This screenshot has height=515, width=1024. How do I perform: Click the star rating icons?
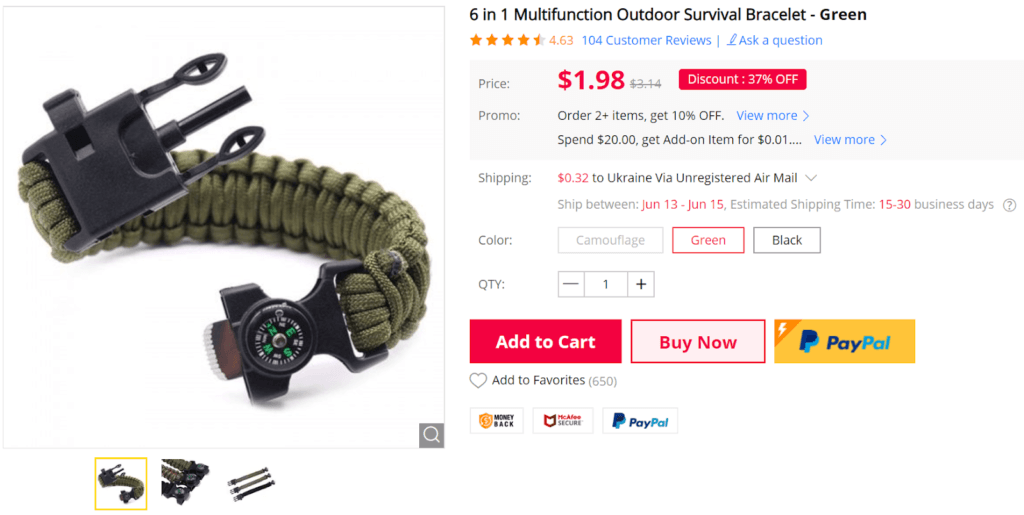[x=507, y=40]
